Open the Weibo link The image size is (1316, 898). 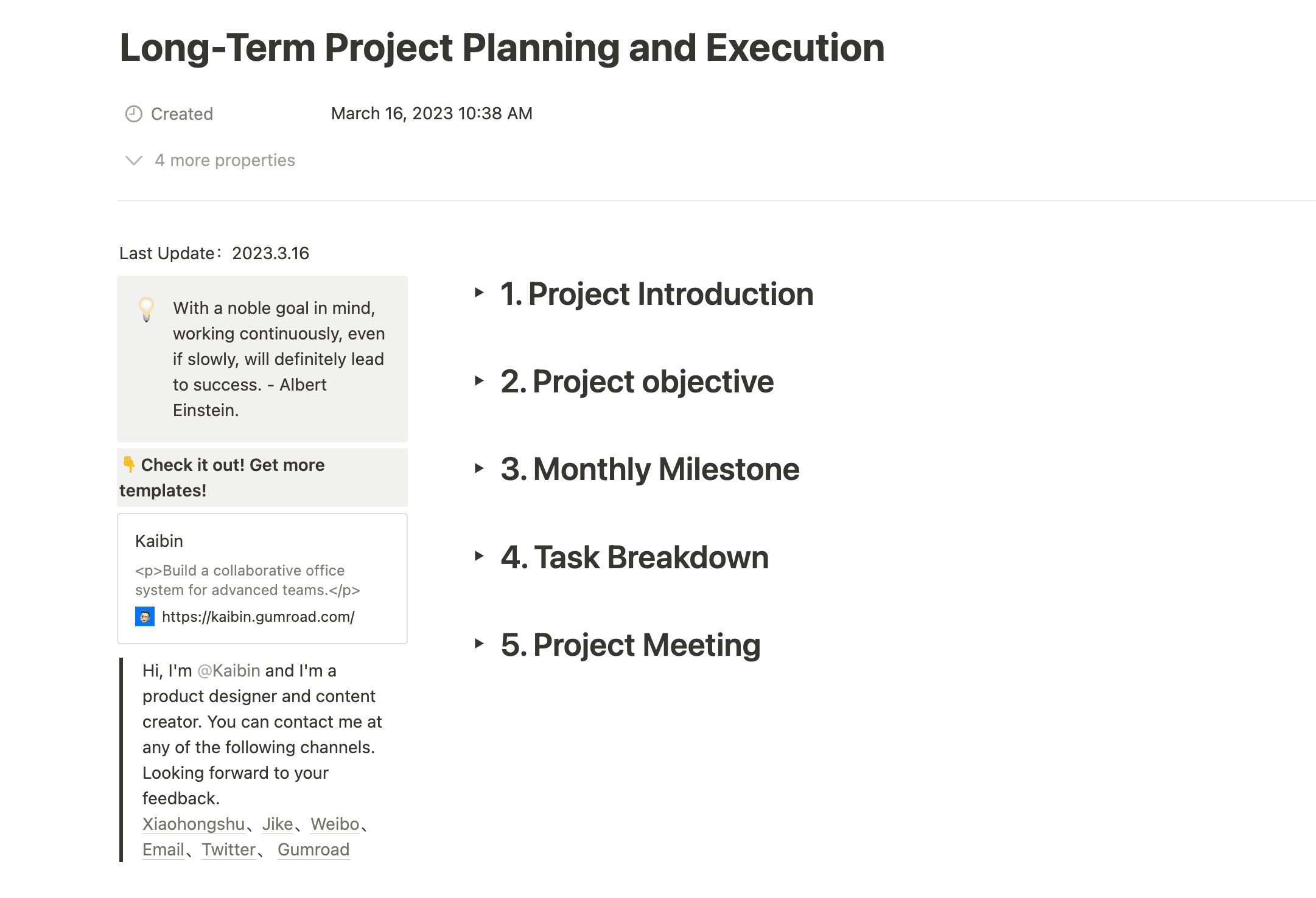point(334,824)
